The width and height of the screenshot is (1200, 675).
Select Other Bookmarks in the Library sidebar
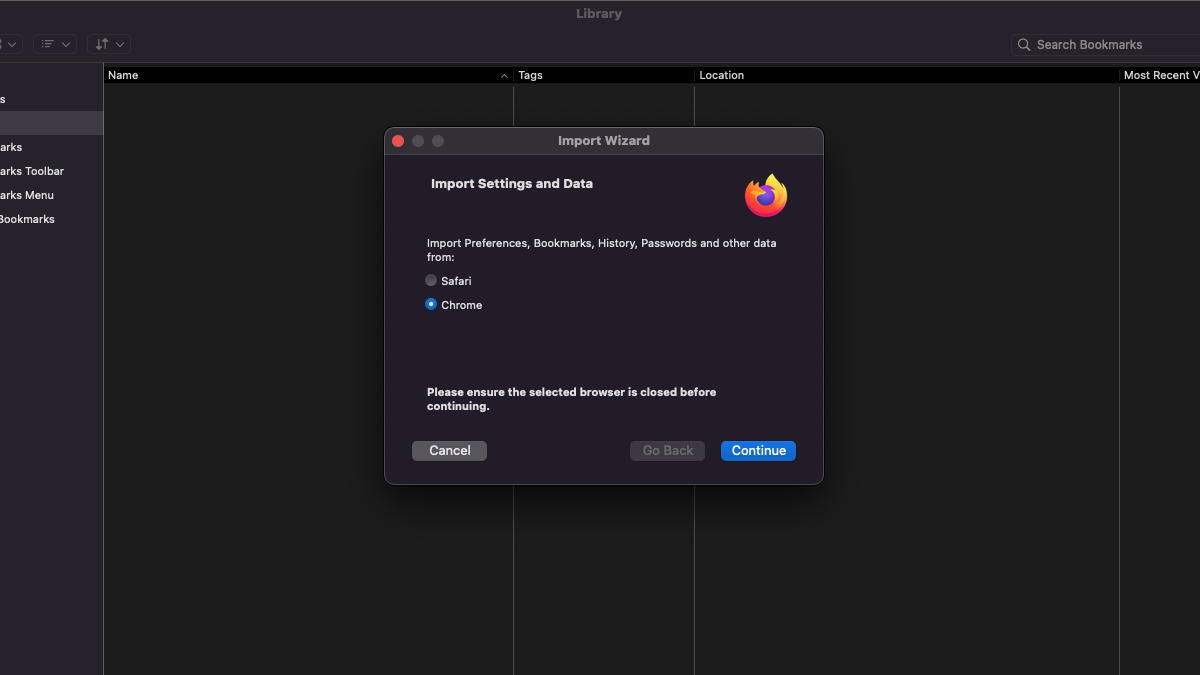click(51, 219)
